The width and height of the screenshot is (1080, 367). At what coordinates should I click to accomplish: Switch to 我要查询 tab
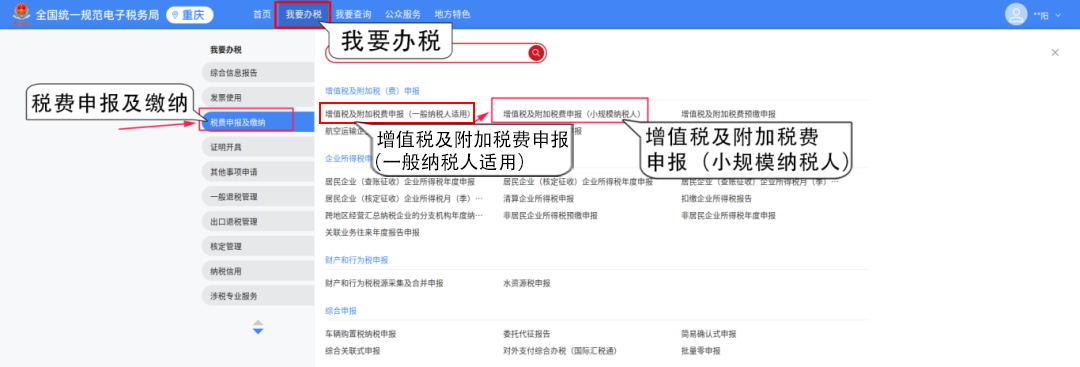click(353, 14)
